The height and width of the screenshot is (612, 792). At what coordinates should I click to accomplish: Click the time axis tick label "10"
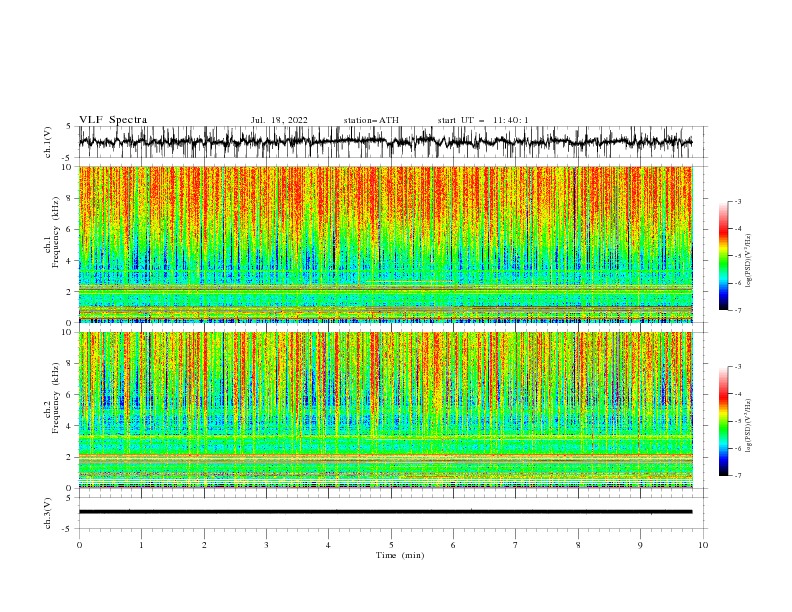703,545
